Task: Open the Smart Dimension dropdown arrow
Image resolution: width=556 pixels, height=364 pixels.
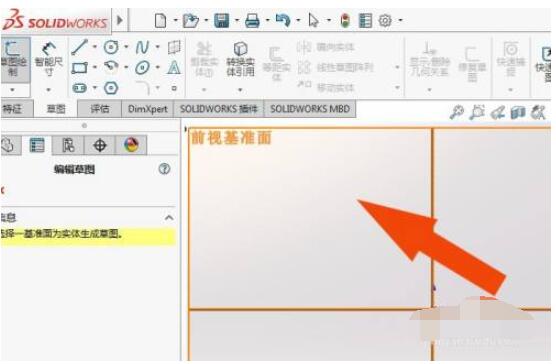Action: pyautogui.click(x=49, y=90)
